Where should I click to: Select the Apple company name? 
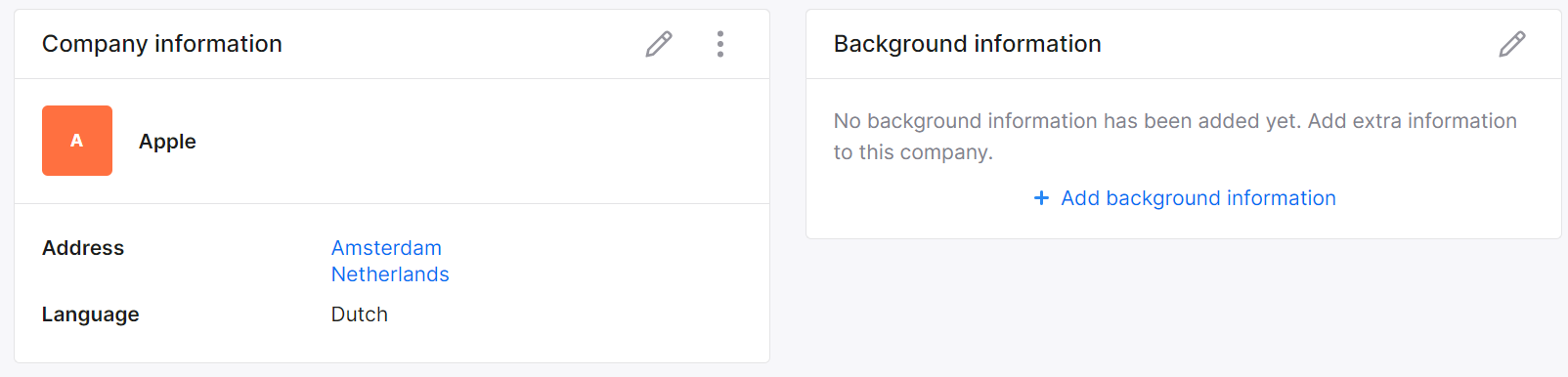coord(167,142)
